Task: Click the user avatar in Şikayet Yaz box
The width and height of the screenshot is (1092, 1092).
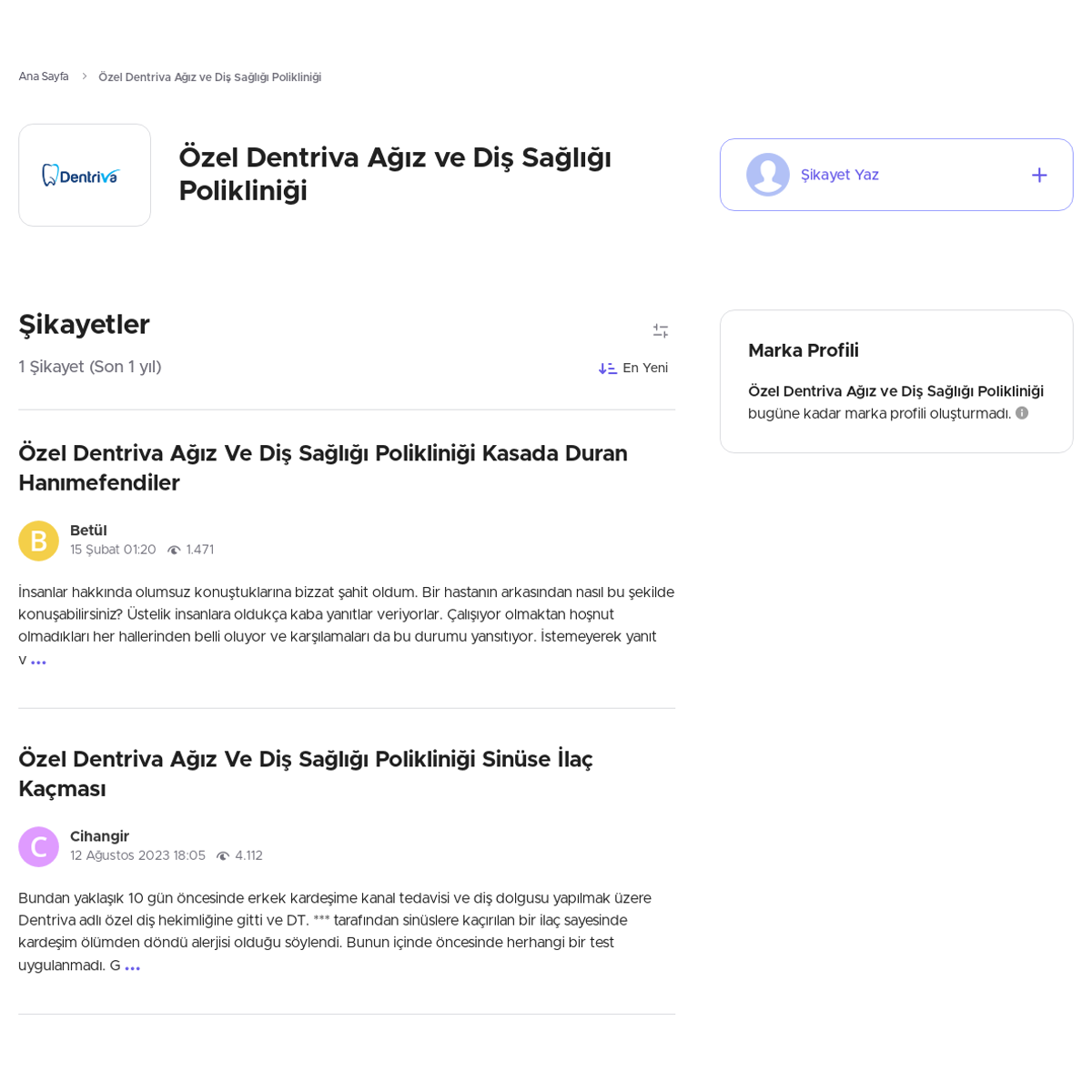Action: (768, 175)
